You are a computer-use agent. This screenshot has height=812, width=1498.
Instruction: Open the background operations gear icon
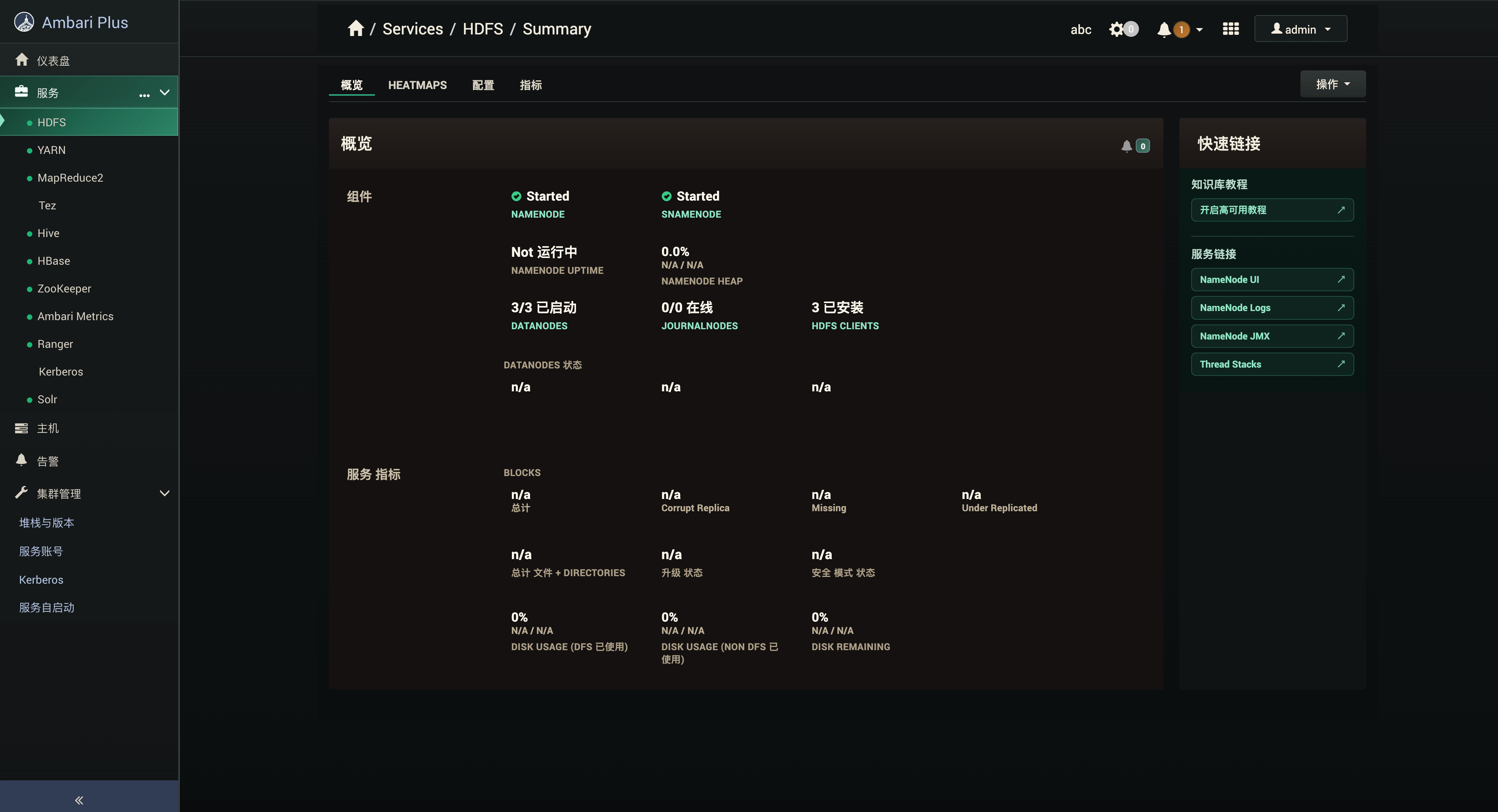coord(1116,29)
